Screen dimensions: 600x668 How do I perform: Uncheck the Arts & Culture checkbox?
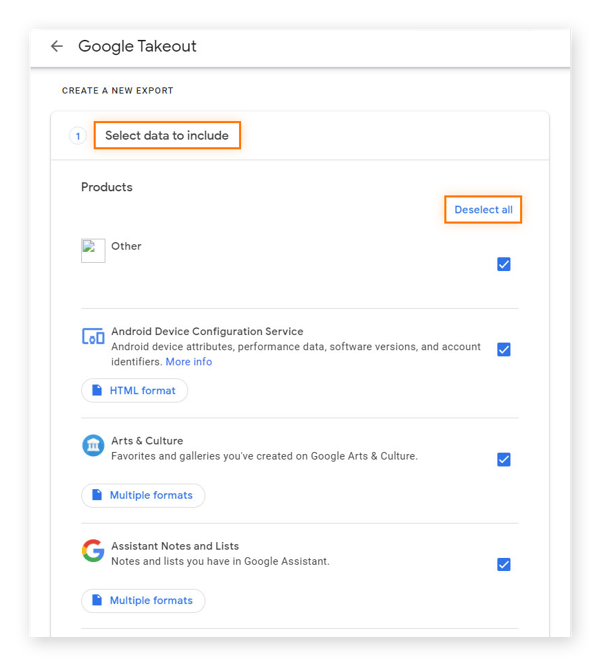click(504, 460)
